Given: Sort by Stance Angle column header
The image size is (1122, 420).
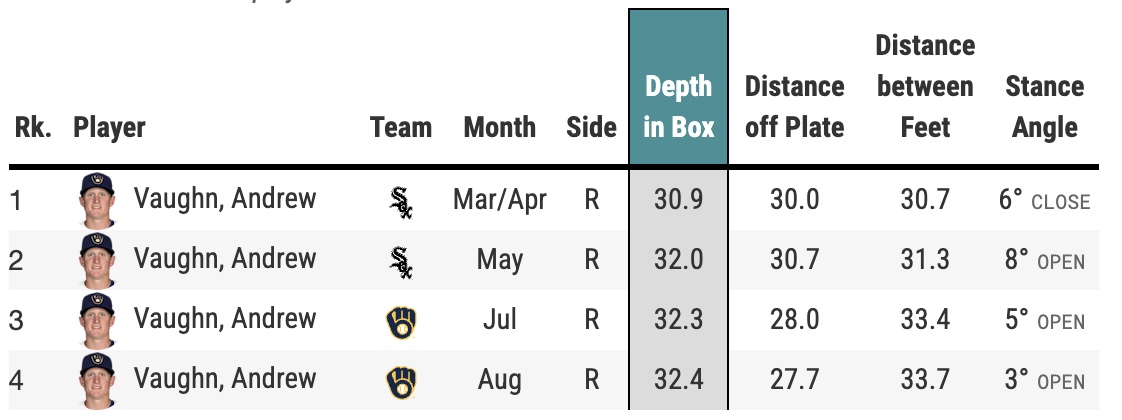Looking at the screenshot, I should click(x=1044, y=106).
